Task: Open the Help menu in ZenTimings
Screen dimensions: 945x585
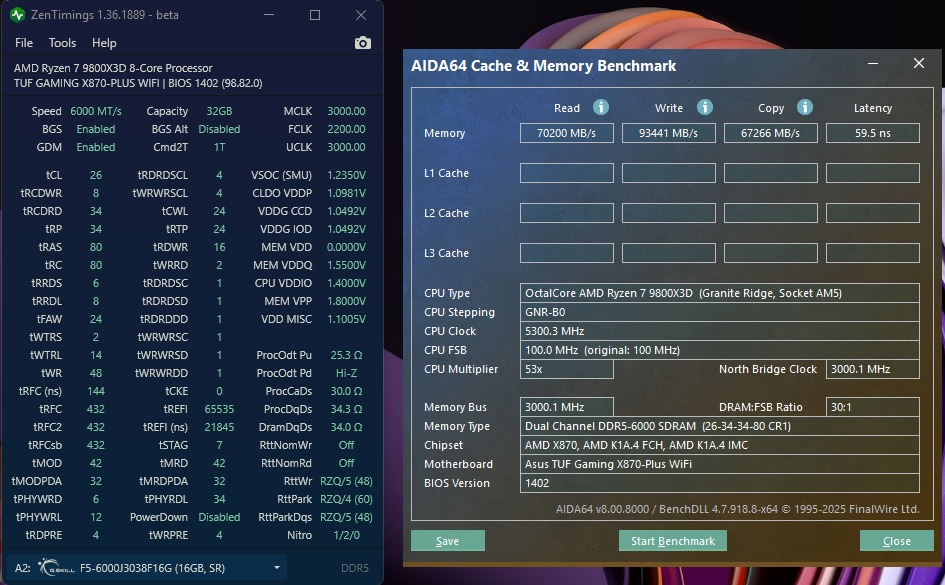Action: click(104, 43)
